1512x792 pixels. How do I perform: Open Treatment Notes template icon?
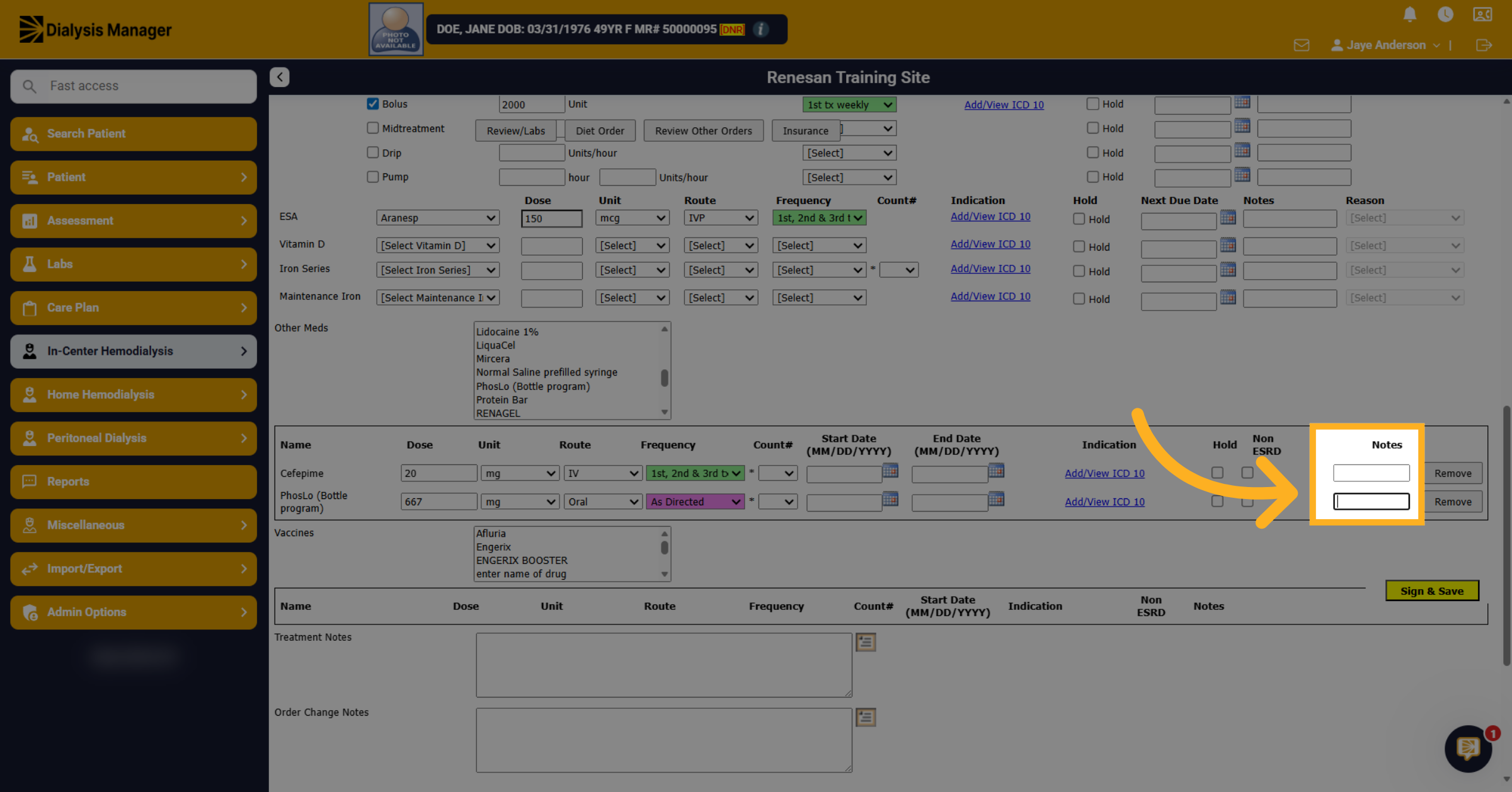coord(866,642)
